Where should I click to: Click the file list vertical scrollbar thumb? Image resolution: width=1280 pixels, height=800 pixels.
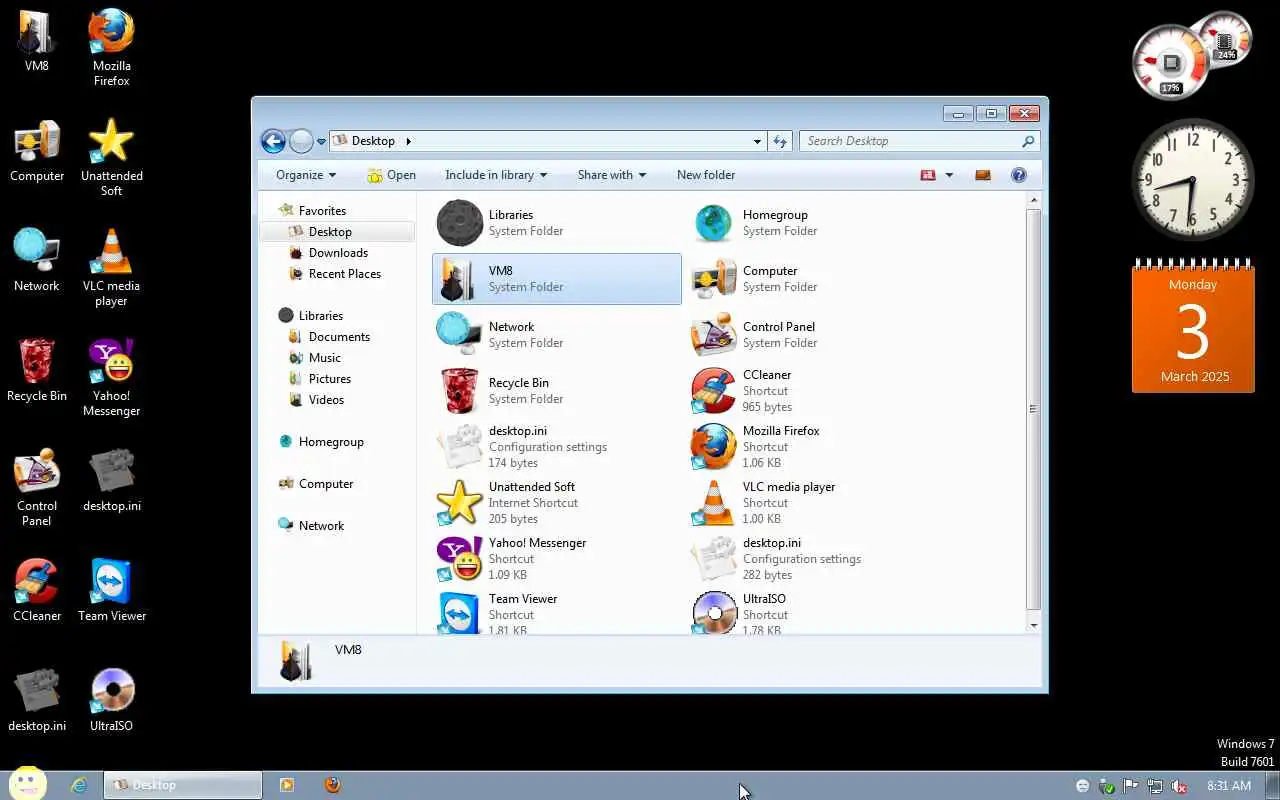point(1033,408)
